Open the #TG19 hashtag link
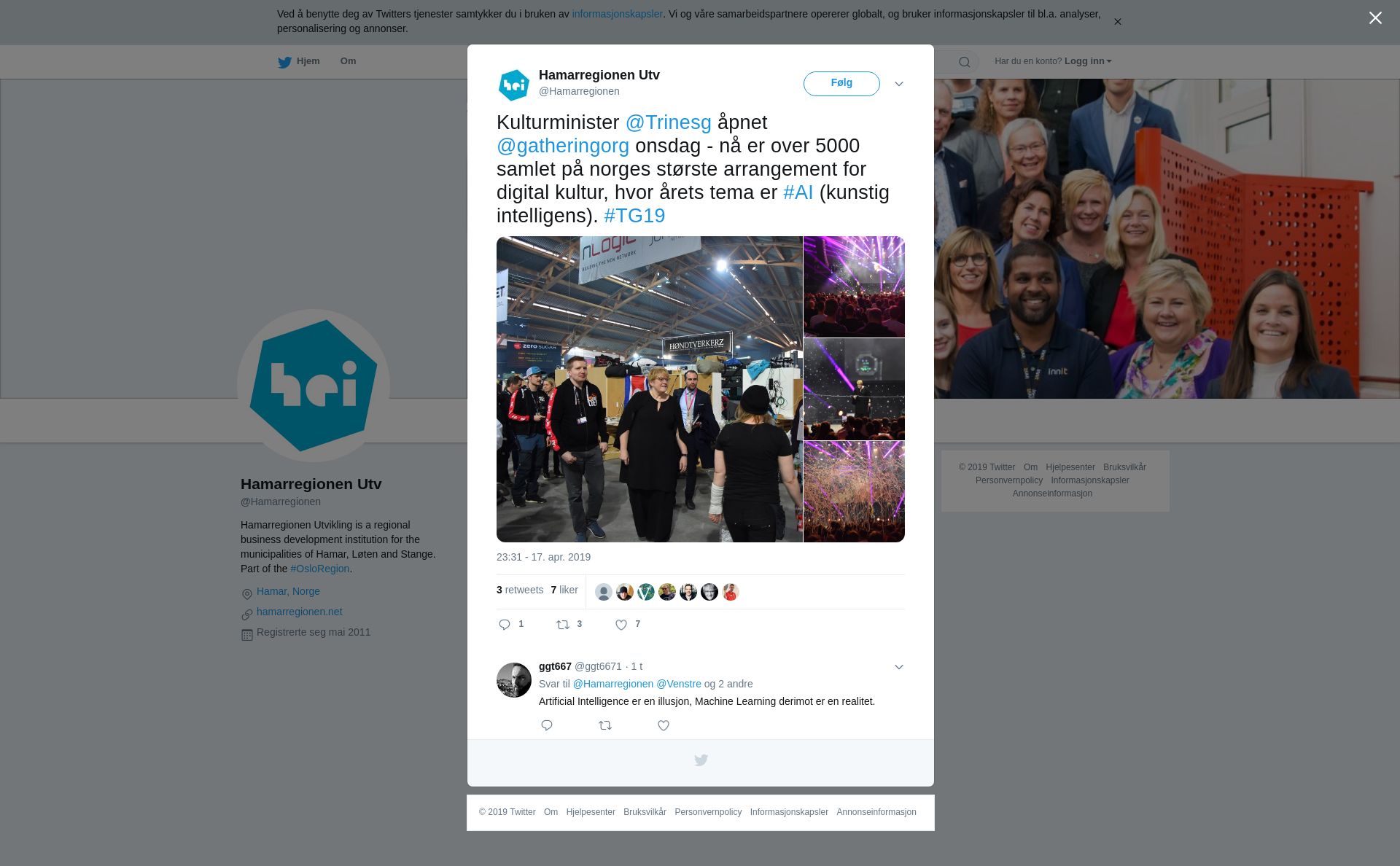The height and width of the screenshot is (866, 1400). tap(634, 216)
